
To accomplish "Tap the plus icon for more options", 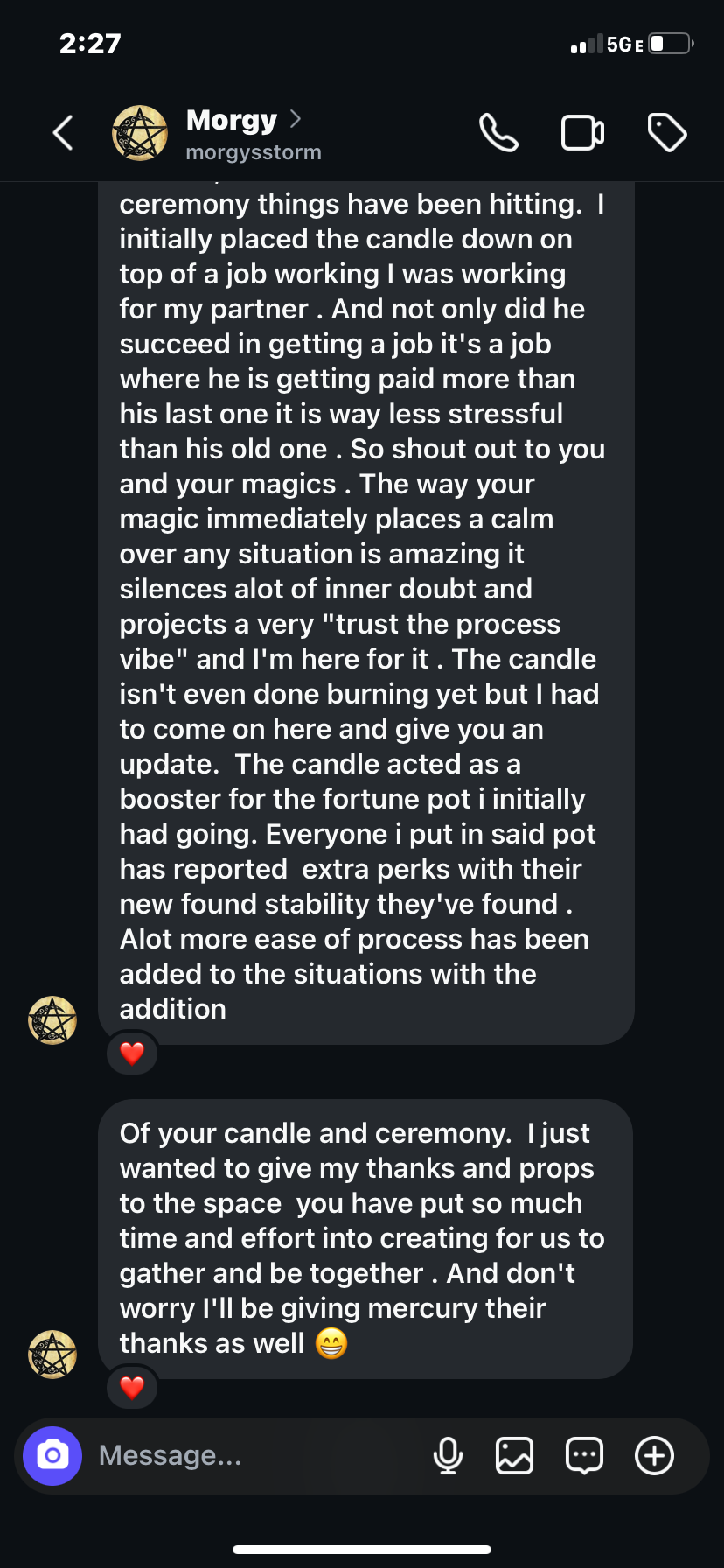I will [x=654, y=1455].
